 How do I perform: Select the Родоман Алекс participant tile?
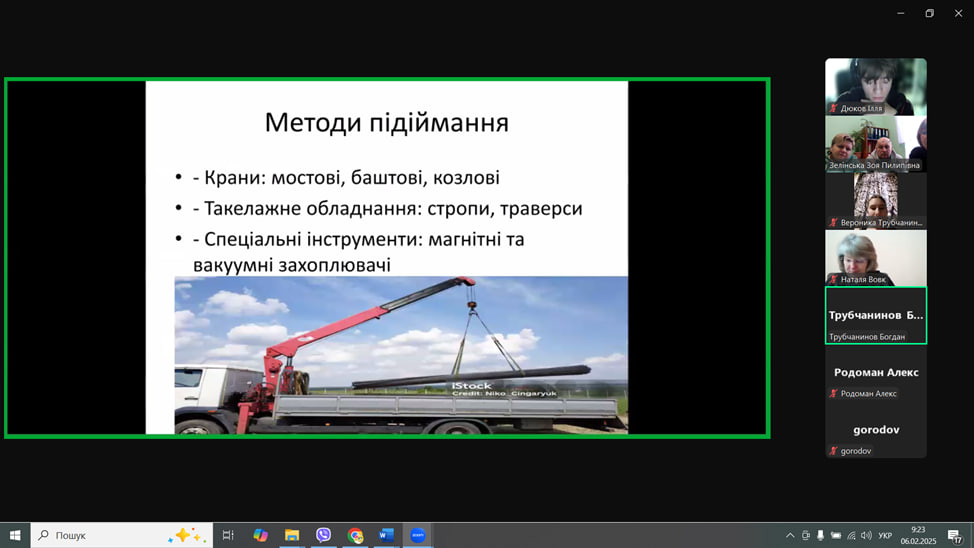pyautogui.click(x=876, y=373)
